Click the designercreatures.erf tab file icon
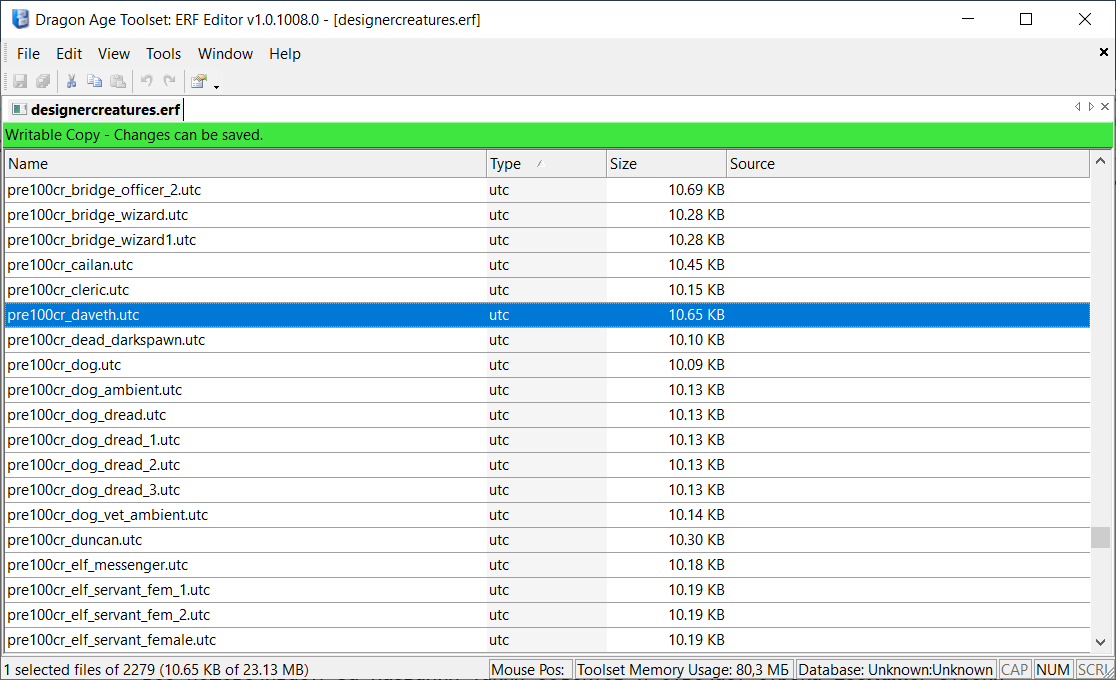Image resolution: width=1116 pixels, height=680 pixels. (19, 109)
